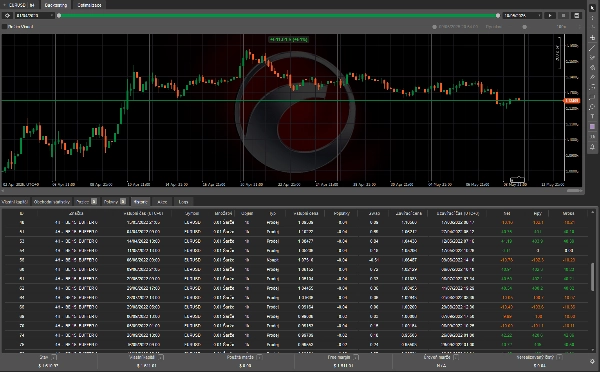
Task: Open the Pozice tab
Action: click(86, 202)
